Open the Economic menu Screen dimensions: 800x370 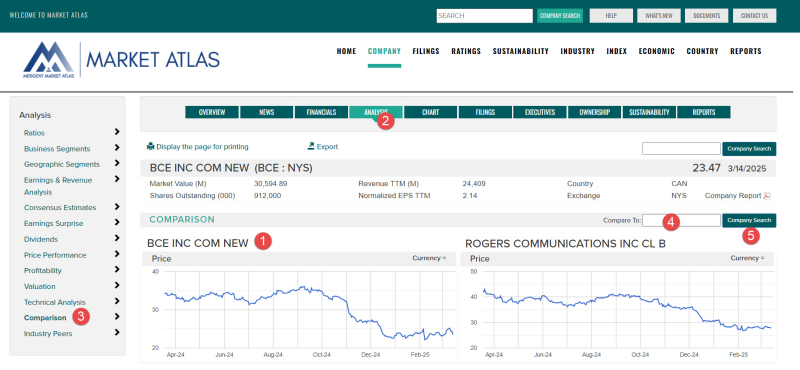(657, 51)
